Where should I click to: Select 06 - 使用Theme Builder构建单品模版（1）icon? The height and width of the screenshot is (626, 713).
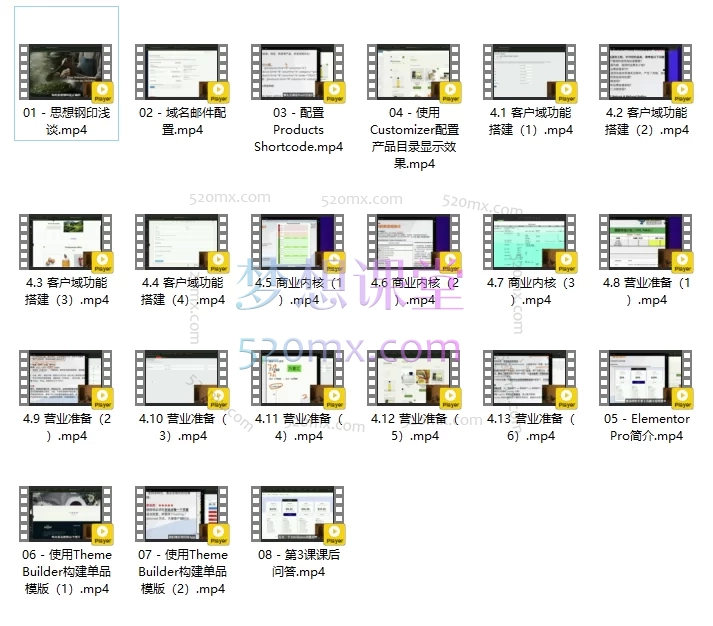pos(66,515)
